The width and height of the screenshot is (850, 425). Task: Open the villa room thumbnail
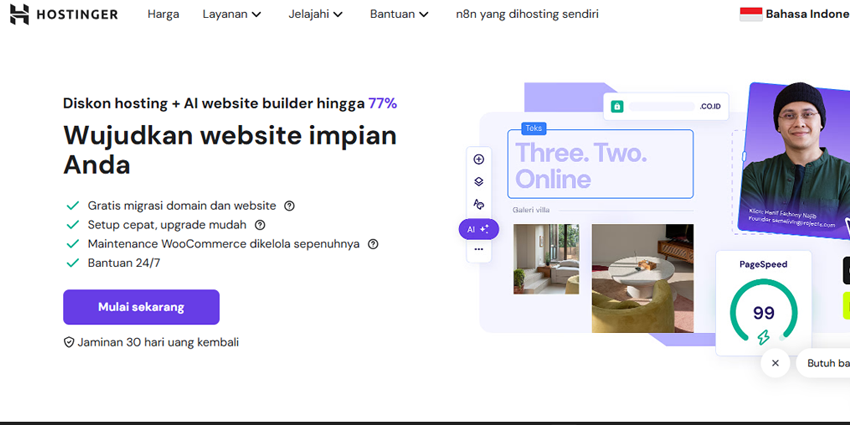[546, 259]
